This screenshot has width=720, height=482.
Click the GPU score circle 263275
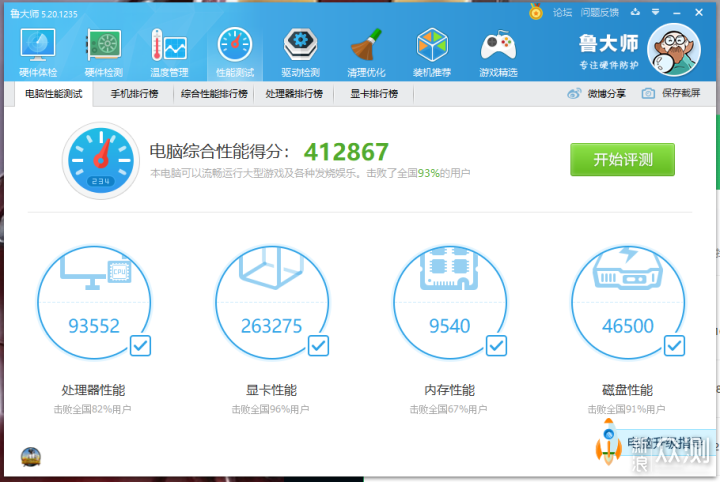pyautogui.click(x=272, y=303)
